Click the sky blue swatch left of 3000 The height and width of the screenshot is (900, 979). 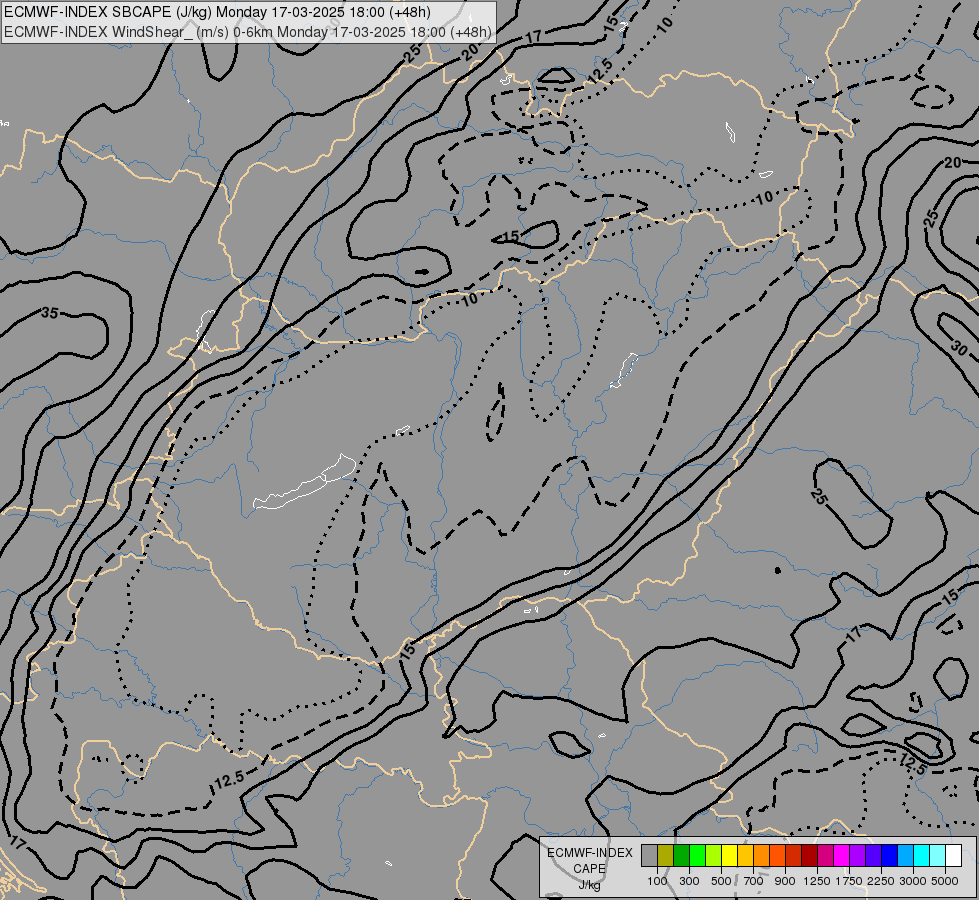(x=905, y=856)
